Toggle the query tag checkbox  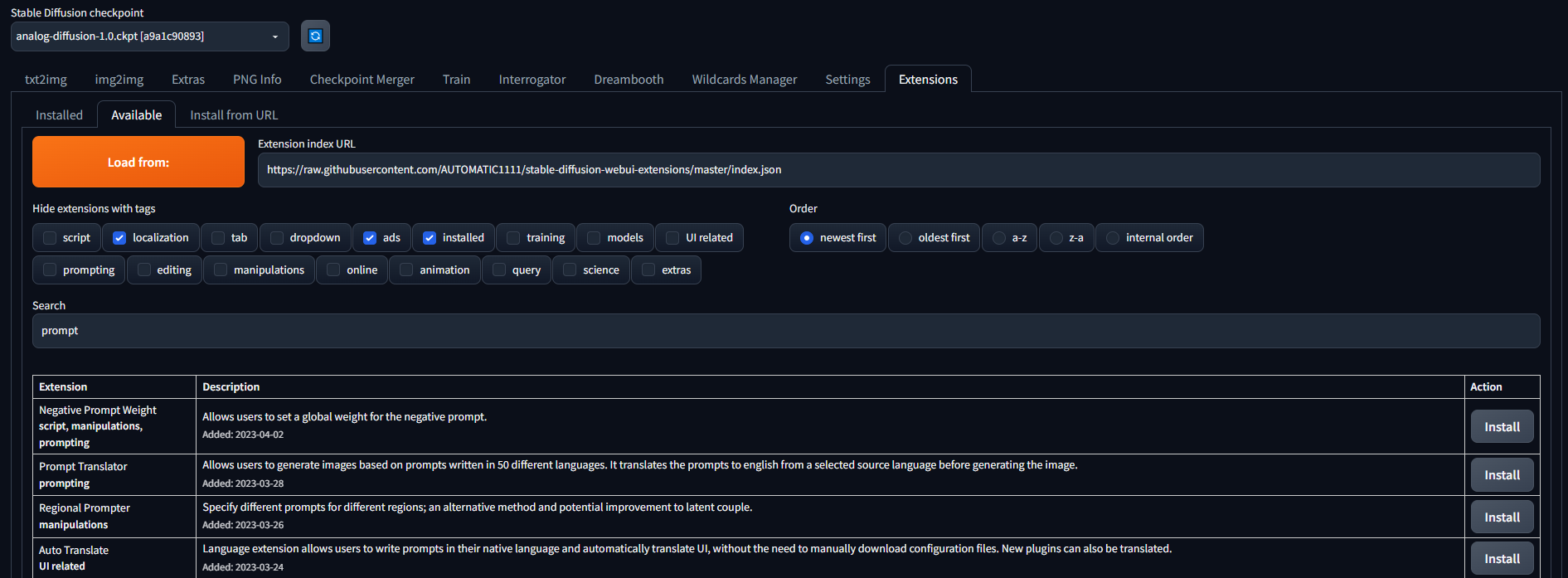[499, 270]
